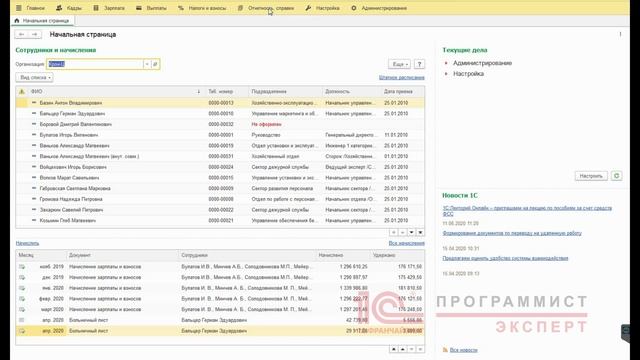
Task: Open the Зарплата menu section
Action: 109,8
